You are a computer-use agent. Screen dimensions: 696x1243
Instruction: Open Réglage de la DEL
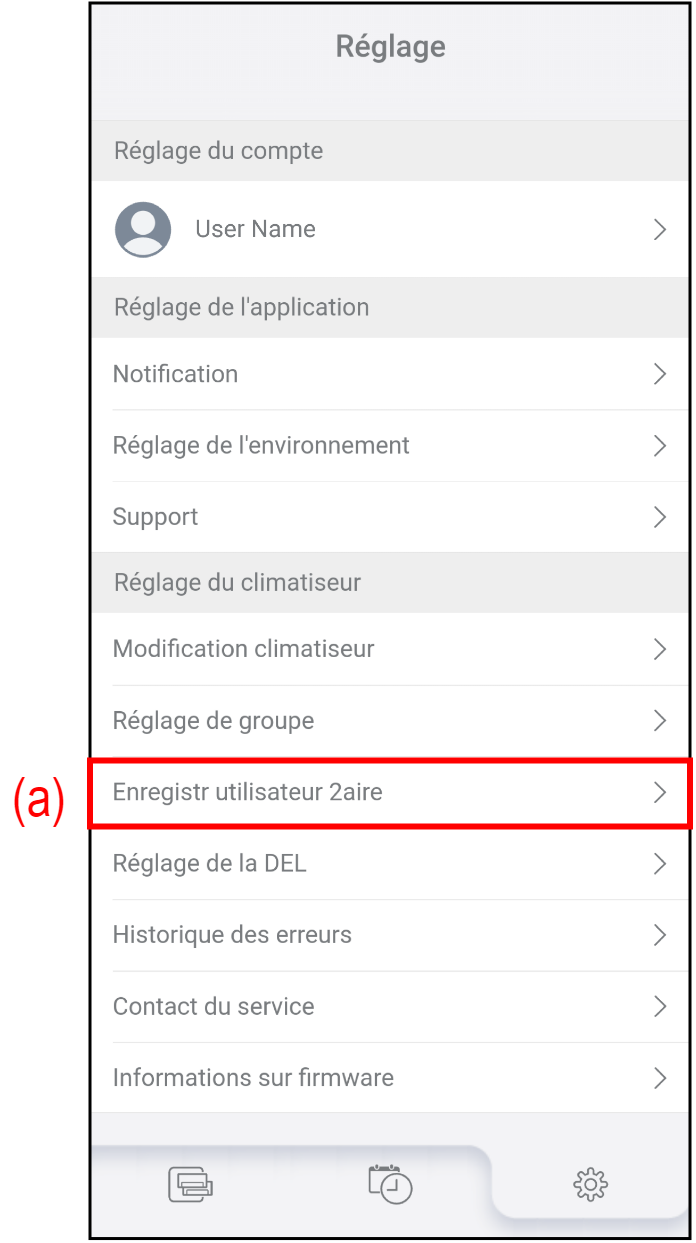[209, 863]
